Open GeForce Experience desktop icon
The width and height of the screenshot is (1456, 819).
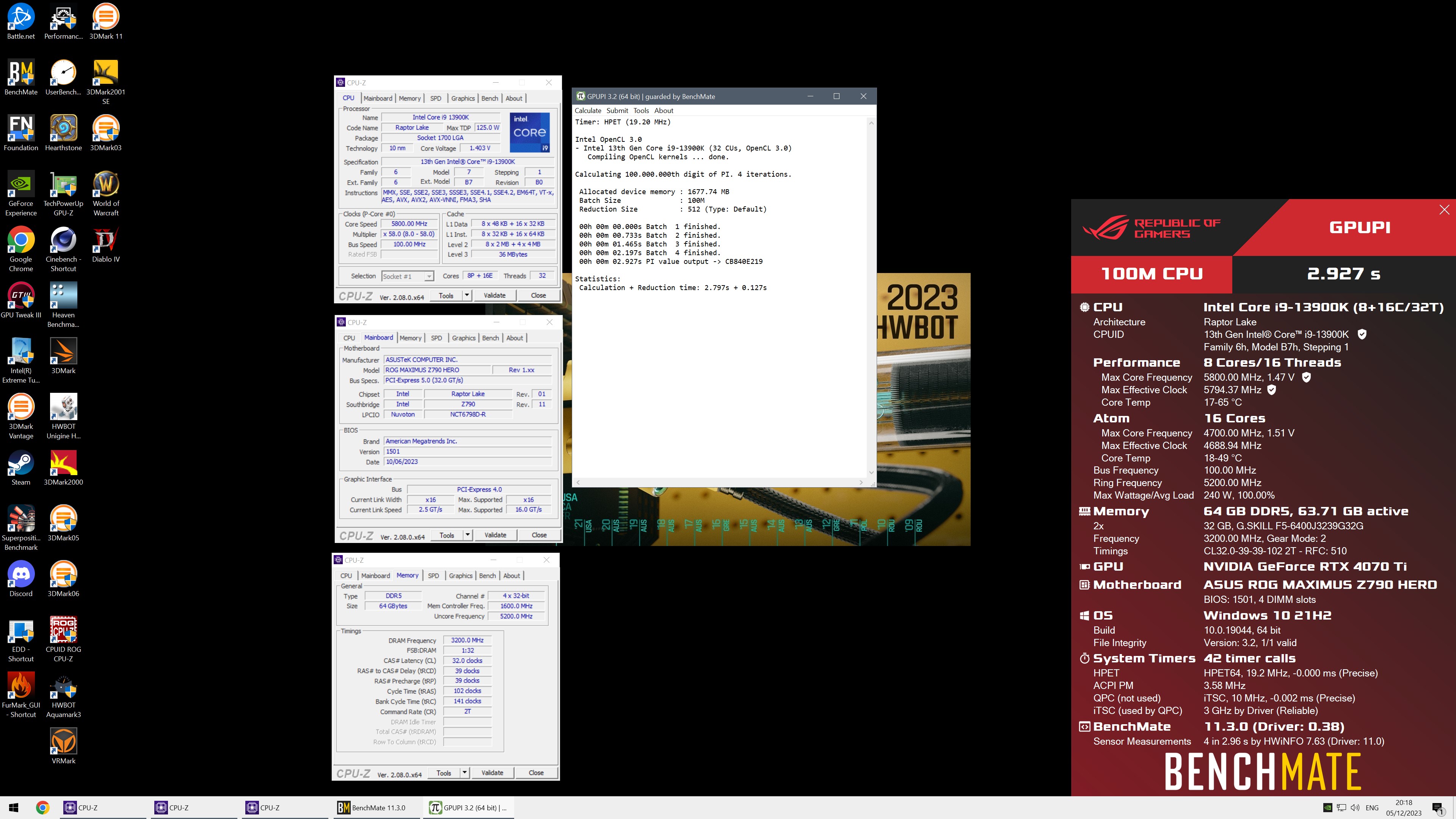(21, 193)
